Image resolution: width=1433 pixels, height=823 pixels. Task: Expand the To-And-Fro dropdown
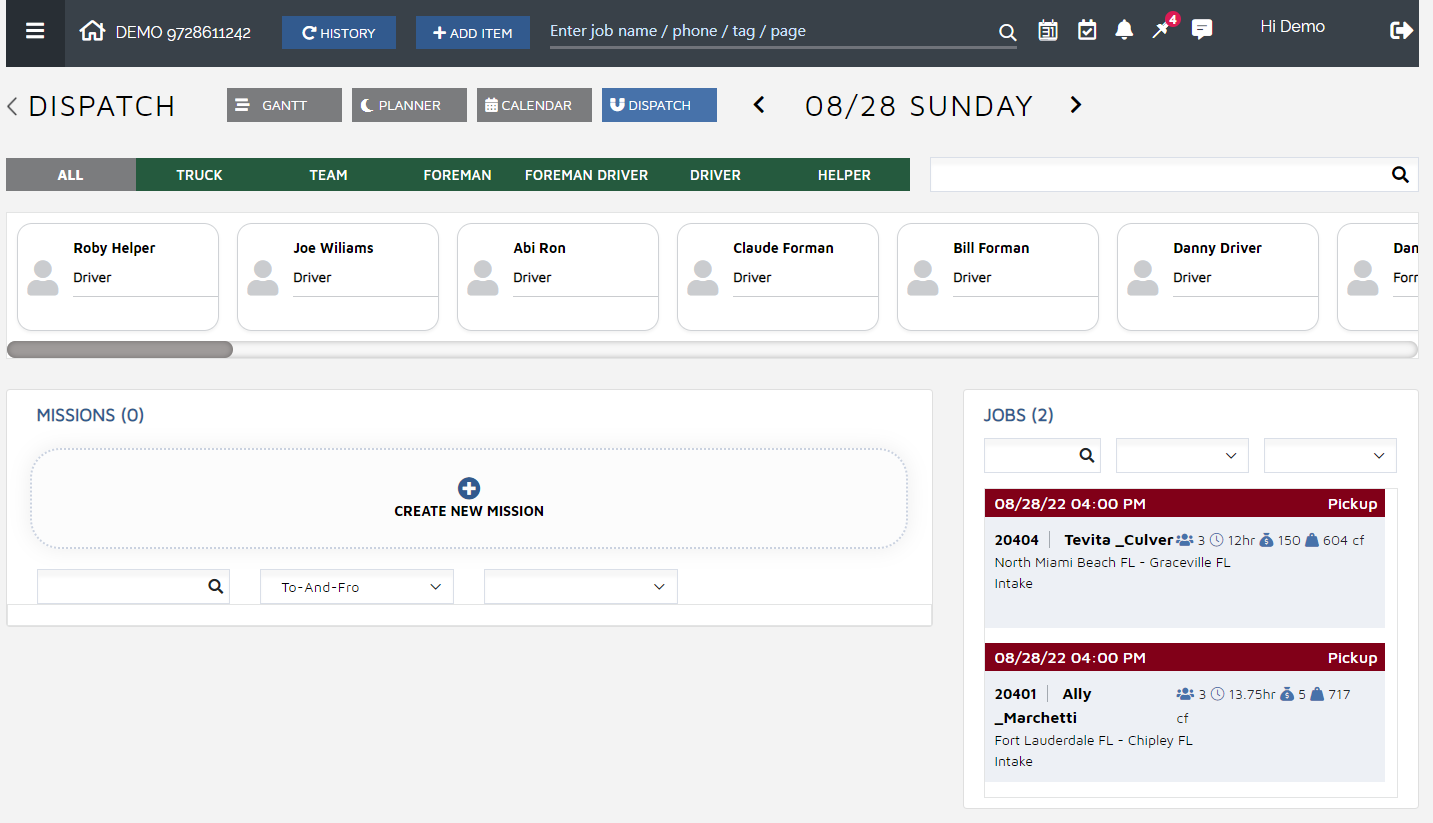coord(357,587)
